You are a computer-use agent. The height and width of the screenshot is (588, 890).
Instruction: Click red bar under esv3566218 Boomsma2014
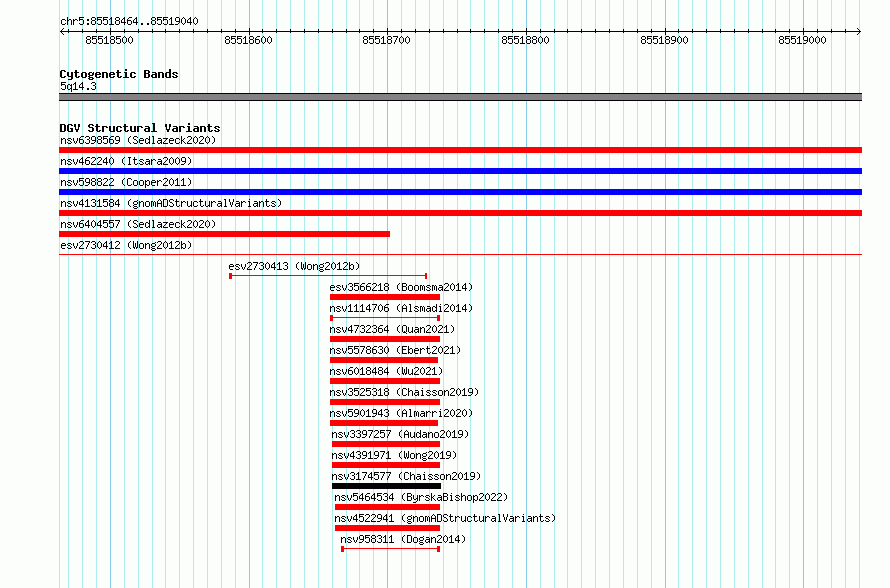tap(385, 297)
